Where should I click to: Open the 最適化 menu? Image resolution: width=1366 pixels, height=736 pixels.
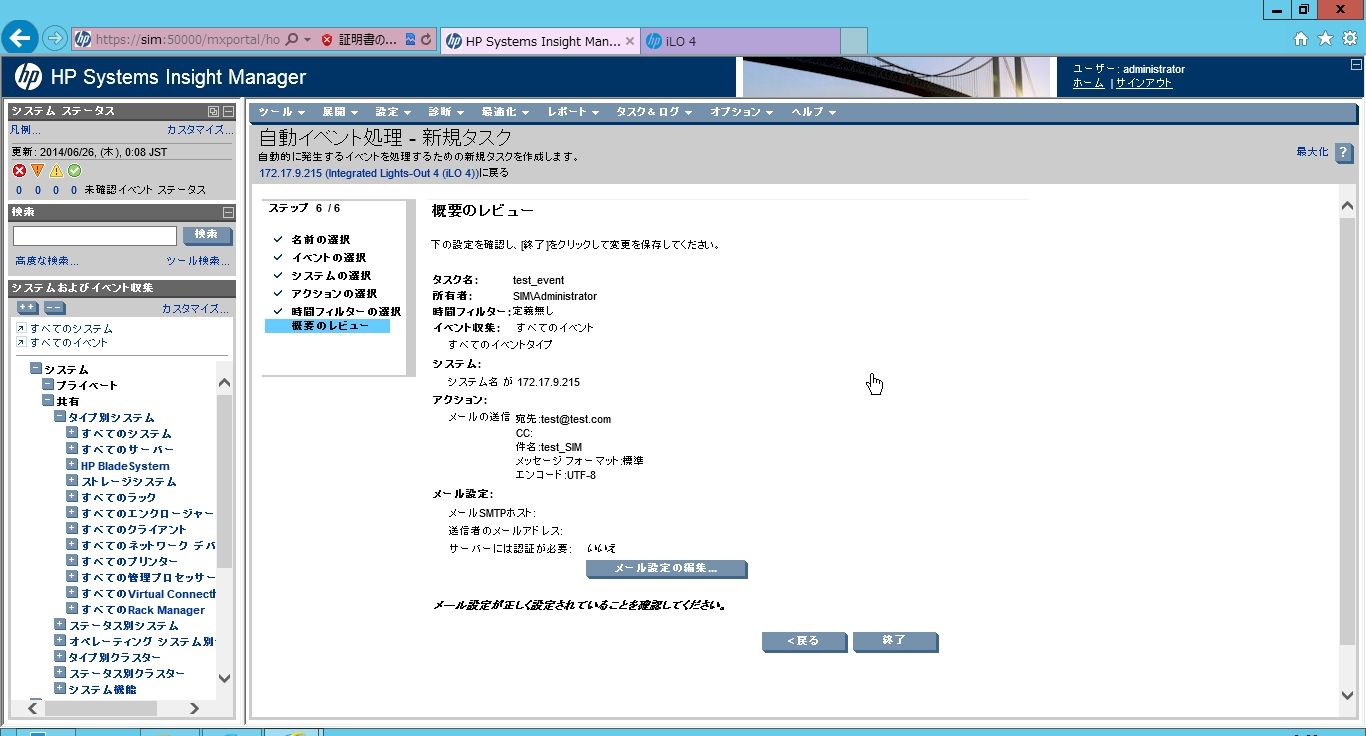tap(504, 112)
